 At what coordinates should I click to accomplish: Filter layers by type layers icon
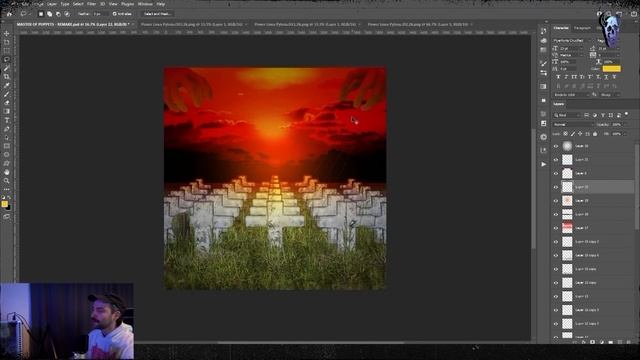pyautogui.click(x=603, y=115)
